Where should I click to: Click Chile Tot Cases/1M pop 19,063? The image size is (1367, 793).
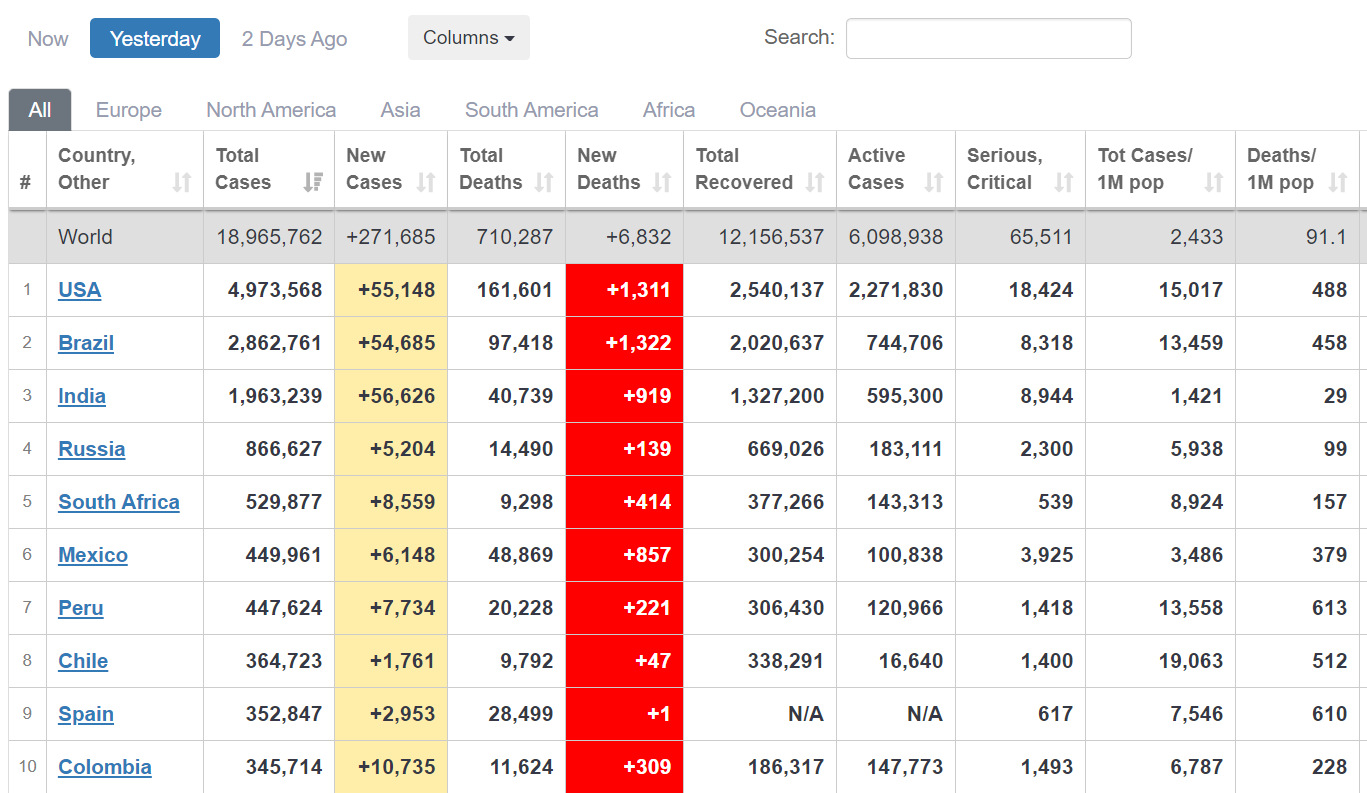click(x=1190, y=661)
